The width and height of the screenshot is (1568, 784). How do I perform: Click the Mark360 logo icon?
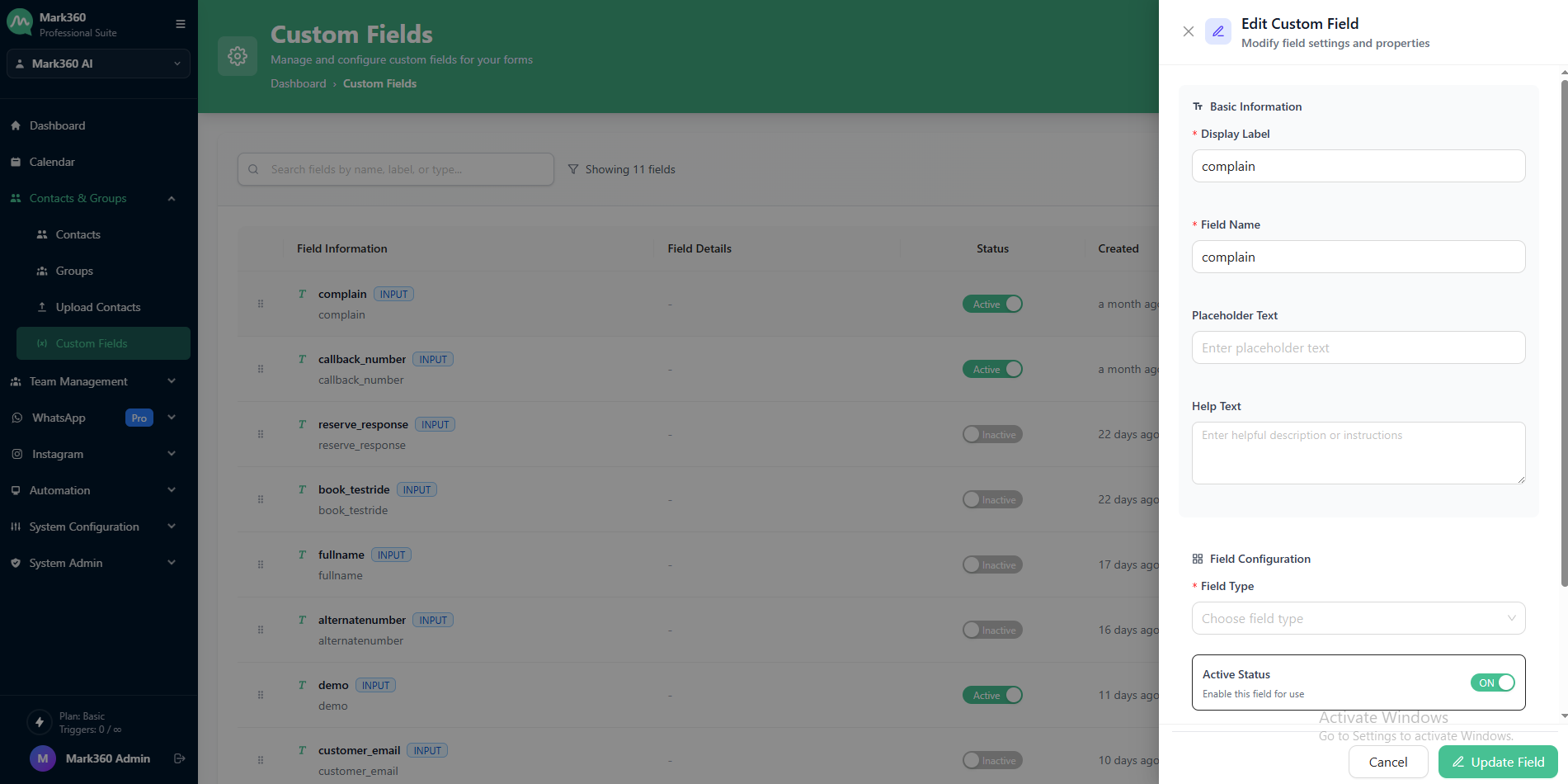[x=20, y=23]
